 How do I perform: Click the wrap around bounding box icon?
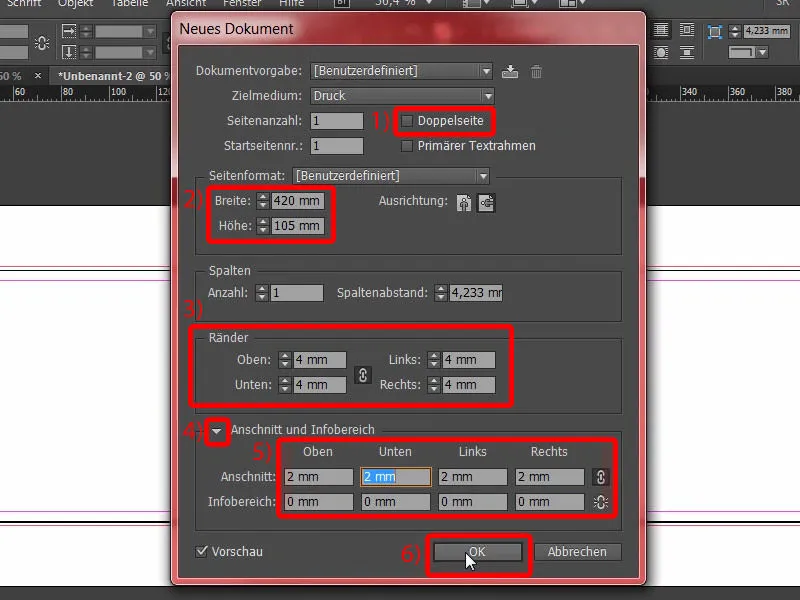click(x=687, y=30)
